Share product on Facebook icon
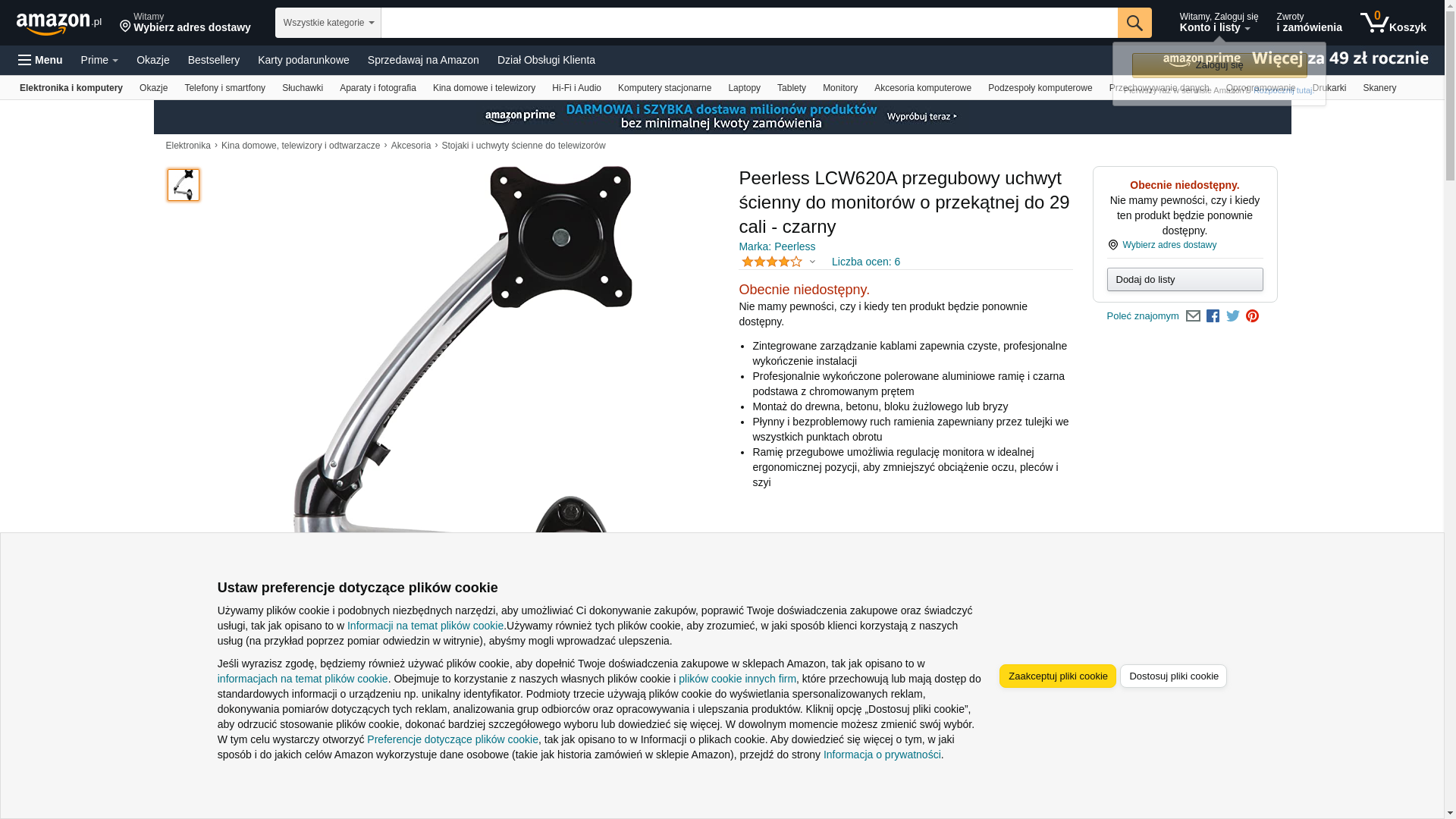Image resolution: width=1456 pixels, height=819 pixels. (x=1213, y=316)
